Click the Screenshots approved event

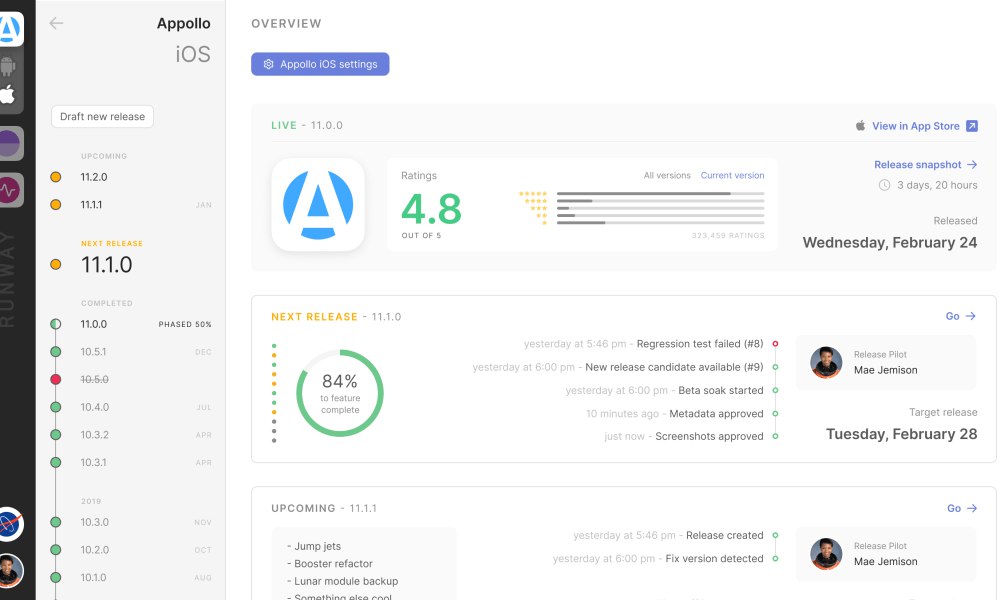click(x=709, y=436)
